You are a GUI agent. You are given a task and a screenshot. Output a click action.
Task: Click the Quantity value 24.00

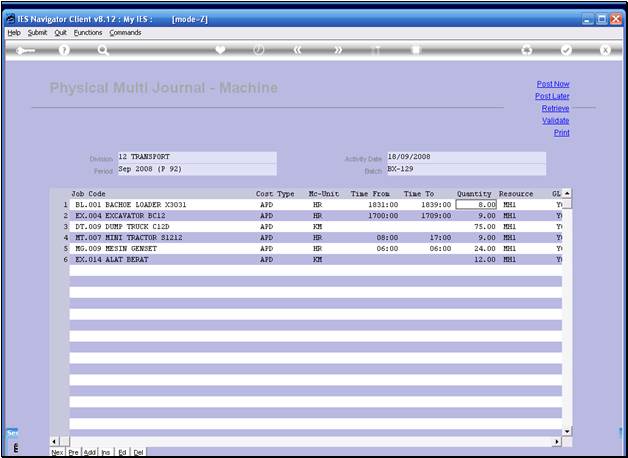[484, 249]
